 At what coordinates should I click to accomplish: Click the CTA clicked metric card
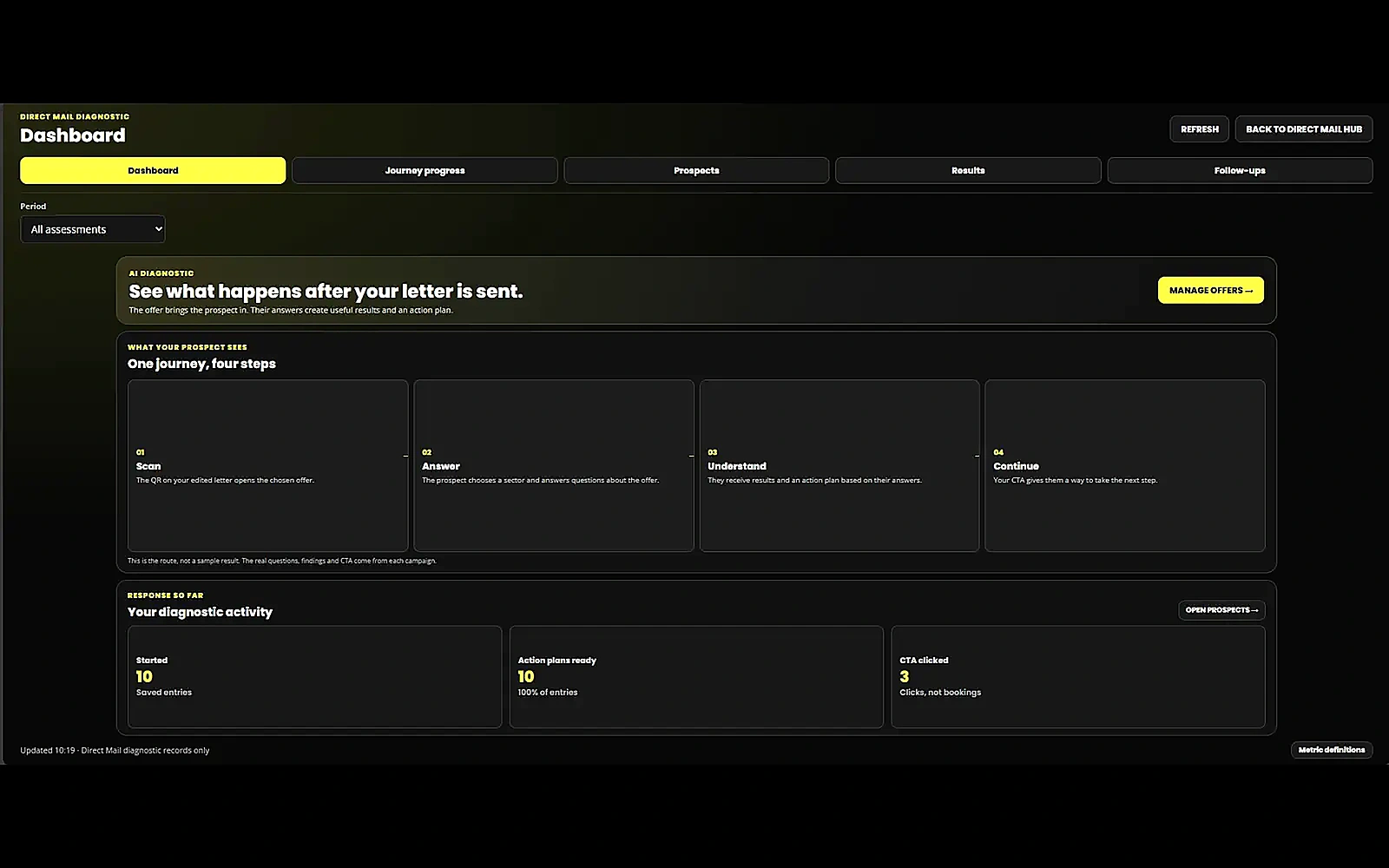(x=1078, y=677)
